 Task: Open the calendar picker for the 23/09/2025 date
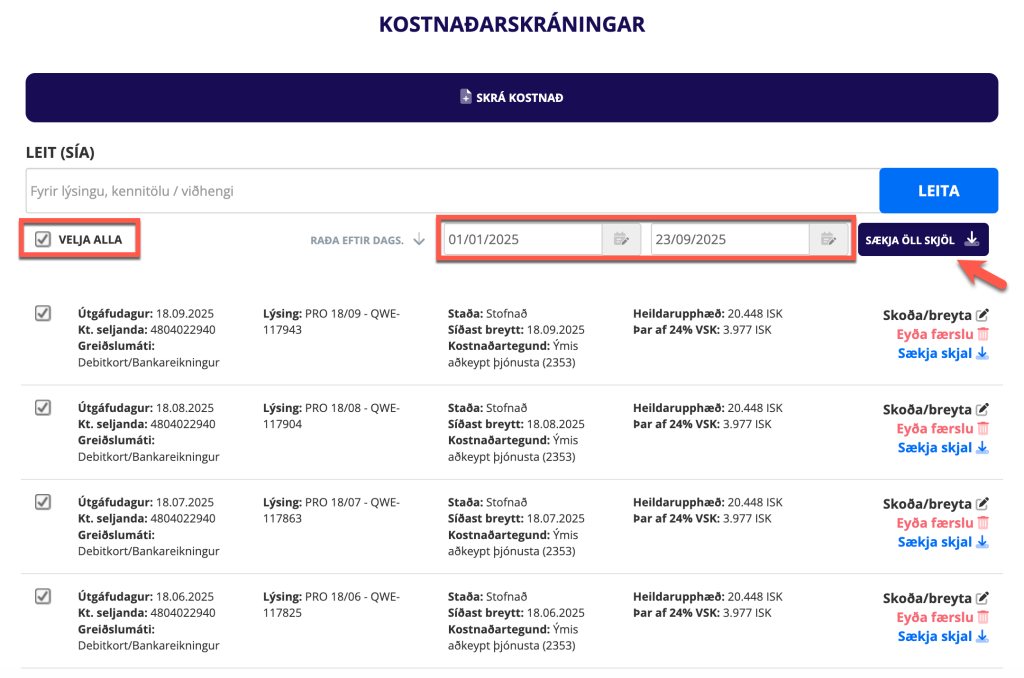coord(828,240)
